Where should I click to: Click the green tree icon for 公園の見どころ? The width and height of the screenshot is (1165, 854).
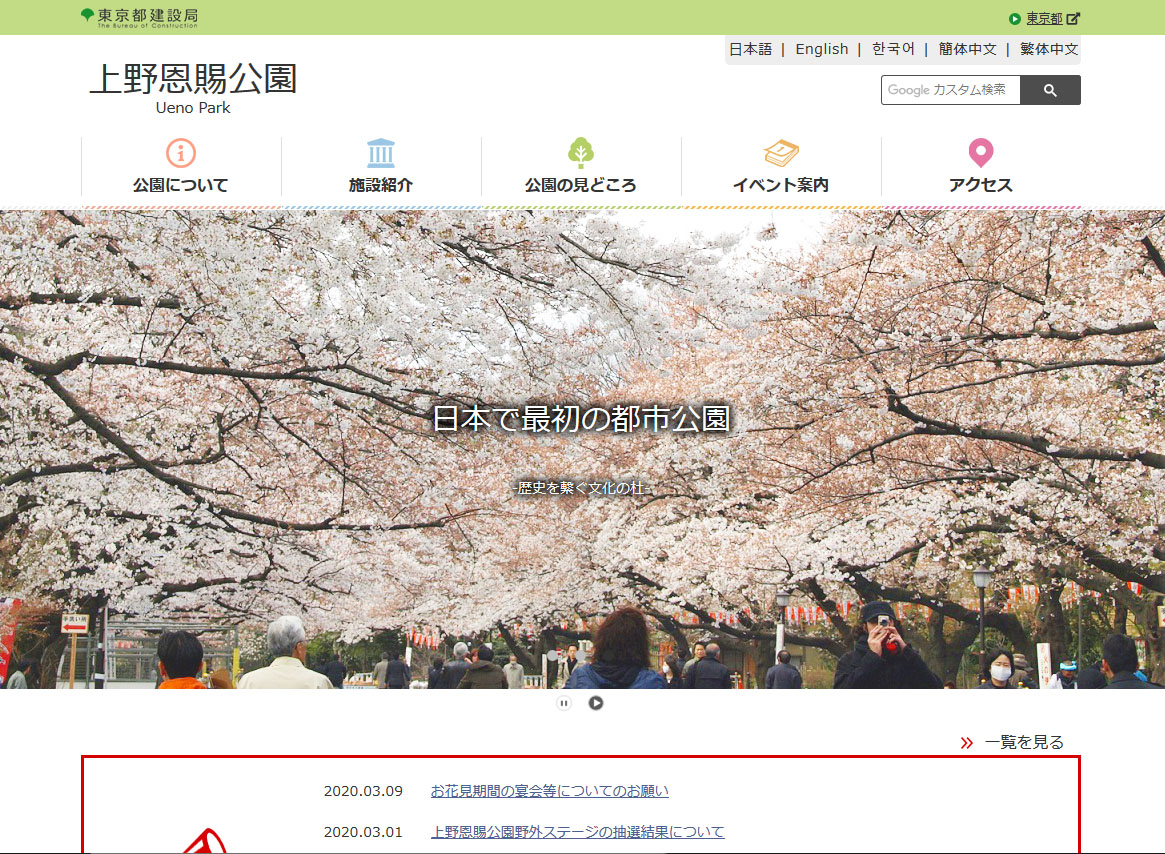581,153
